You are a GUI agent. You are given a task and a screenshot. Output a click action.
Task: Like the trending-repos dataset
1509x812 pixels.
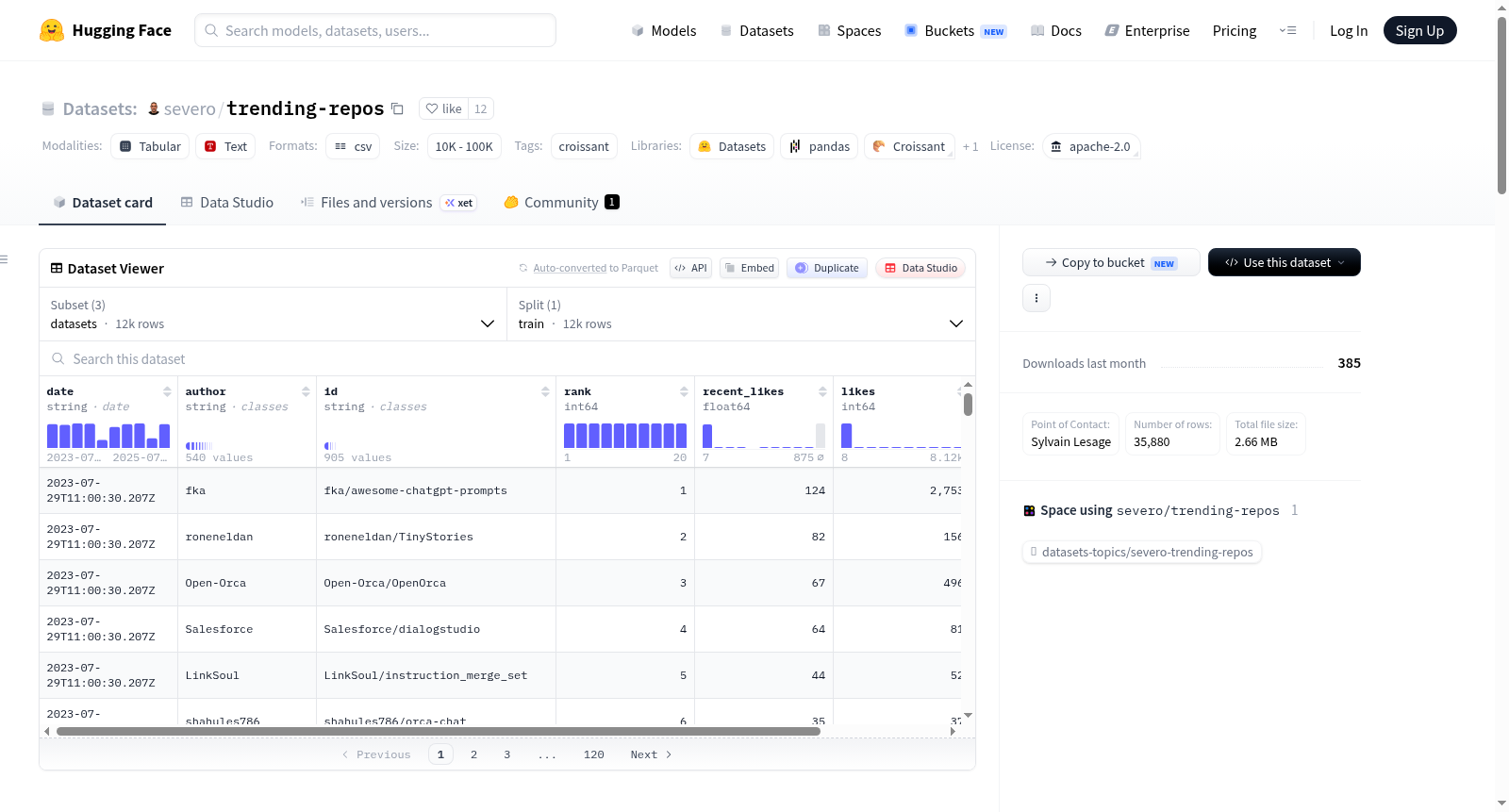click(x=443, y=108)
